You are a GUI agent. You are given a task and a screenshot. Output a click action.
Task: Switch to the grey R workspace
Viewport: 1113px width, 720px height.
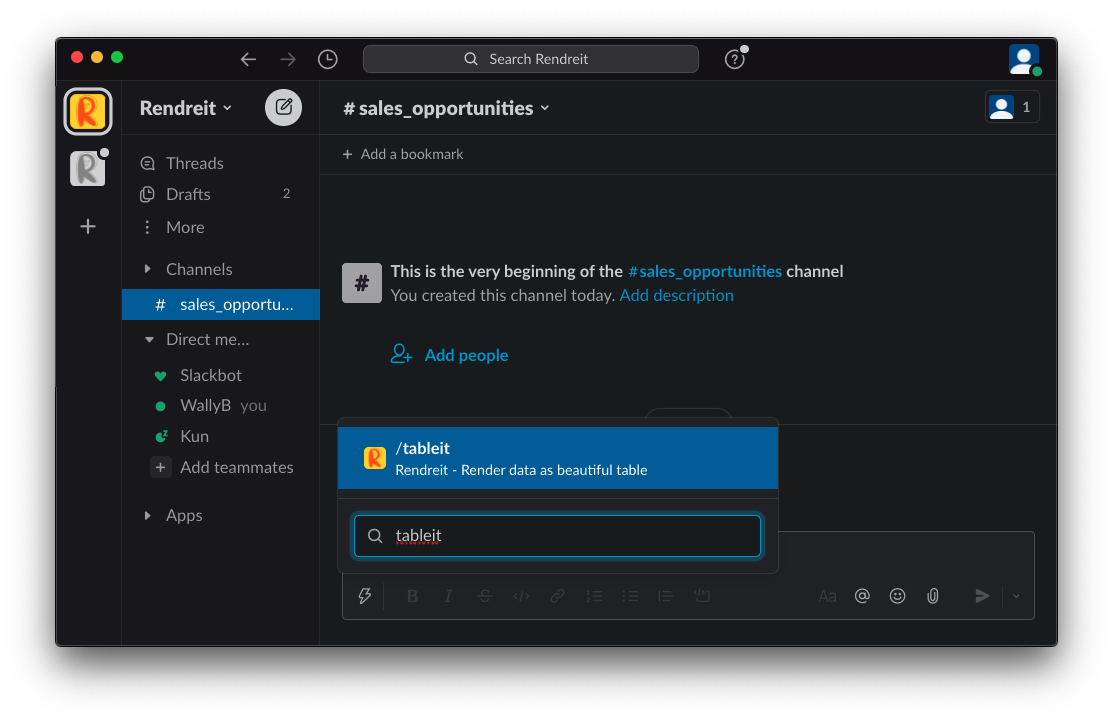[x=87, y=169]
